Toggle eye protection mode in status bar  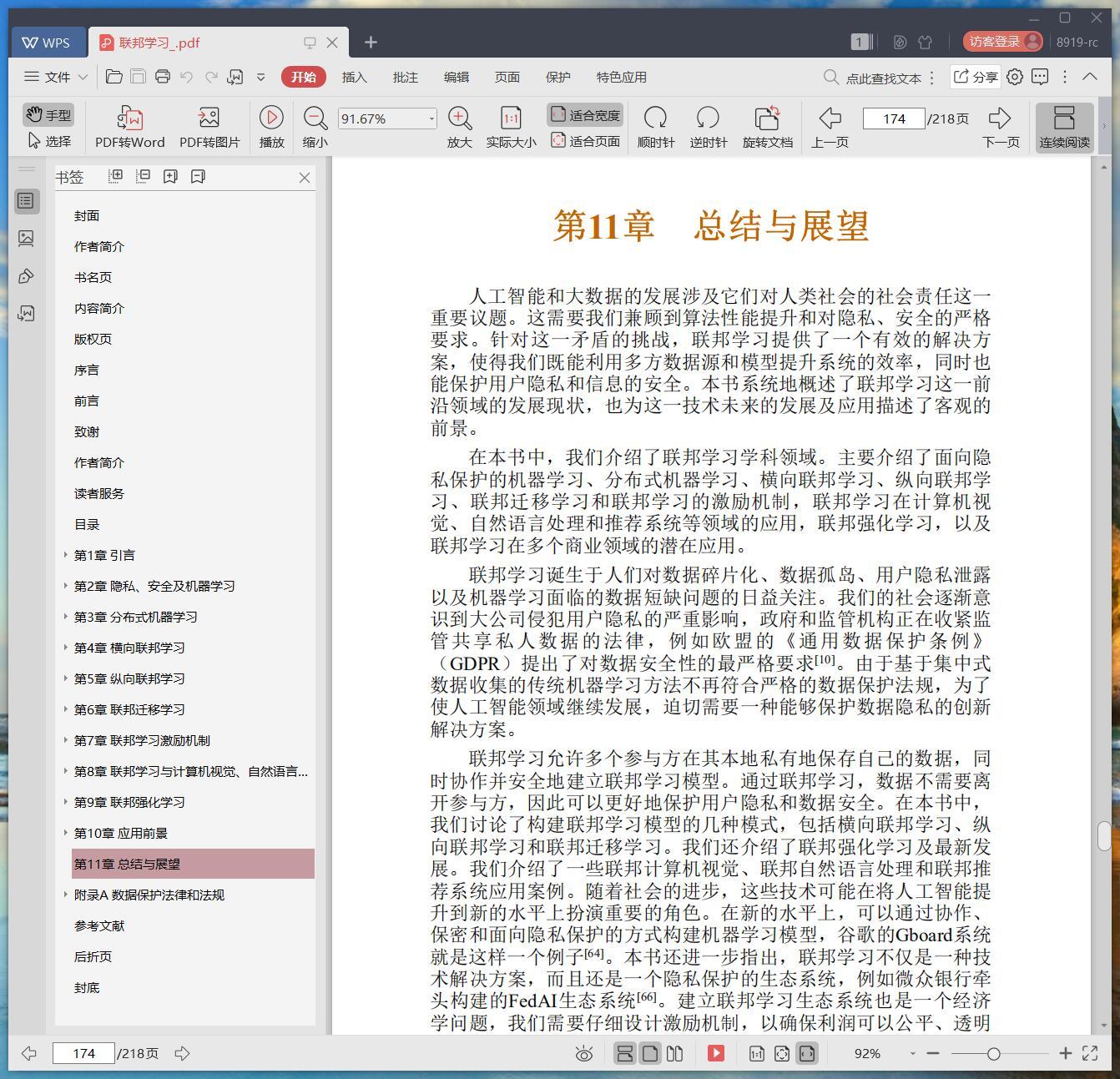tap(584, 1054)
